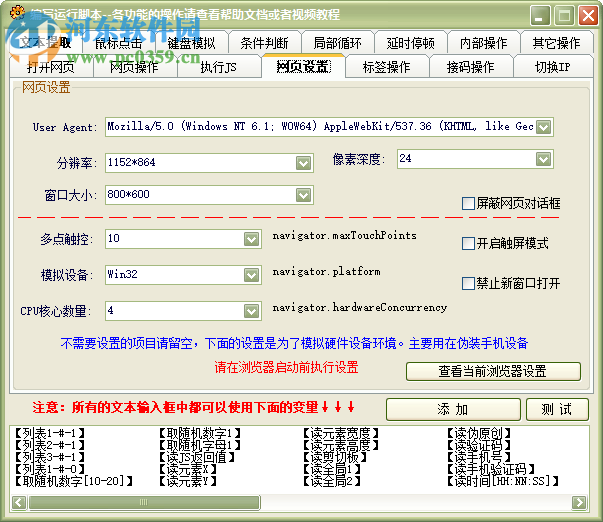Click the 测试 button
The height and width of the screenshot is (522, 603).
pyautogui.click(x=557, y=409)
